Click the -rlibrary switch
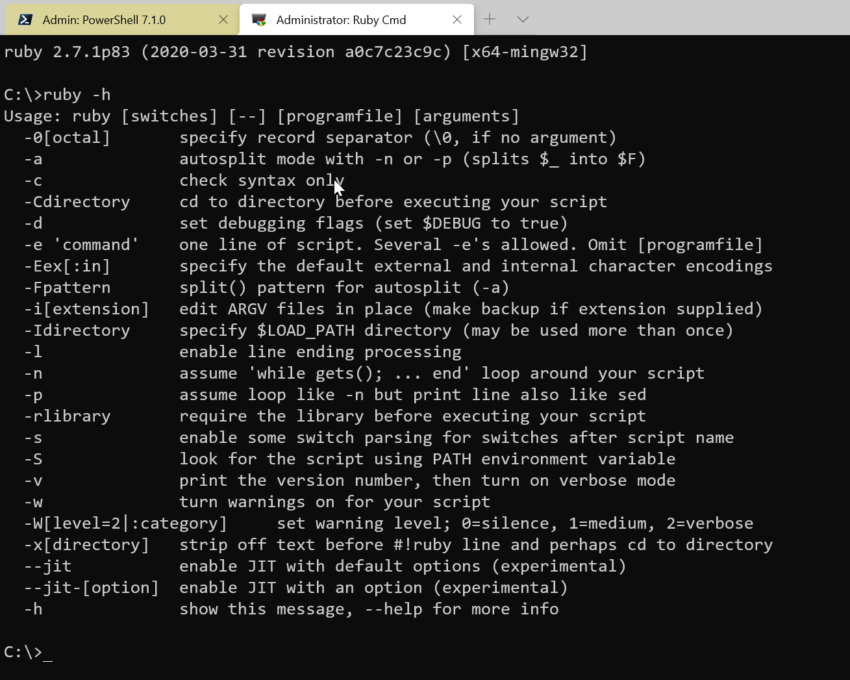The image size is (850, 680). coord(67,416)
